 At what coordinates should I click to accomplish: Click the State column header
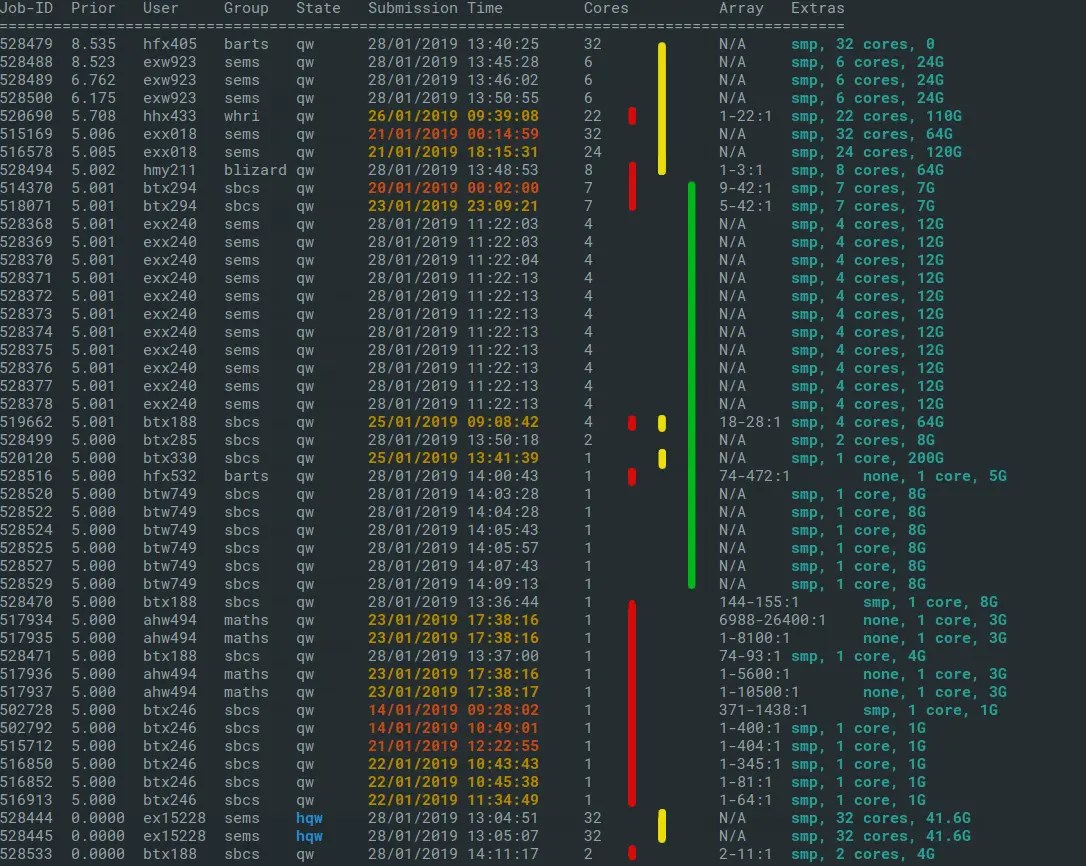point(318,8)
